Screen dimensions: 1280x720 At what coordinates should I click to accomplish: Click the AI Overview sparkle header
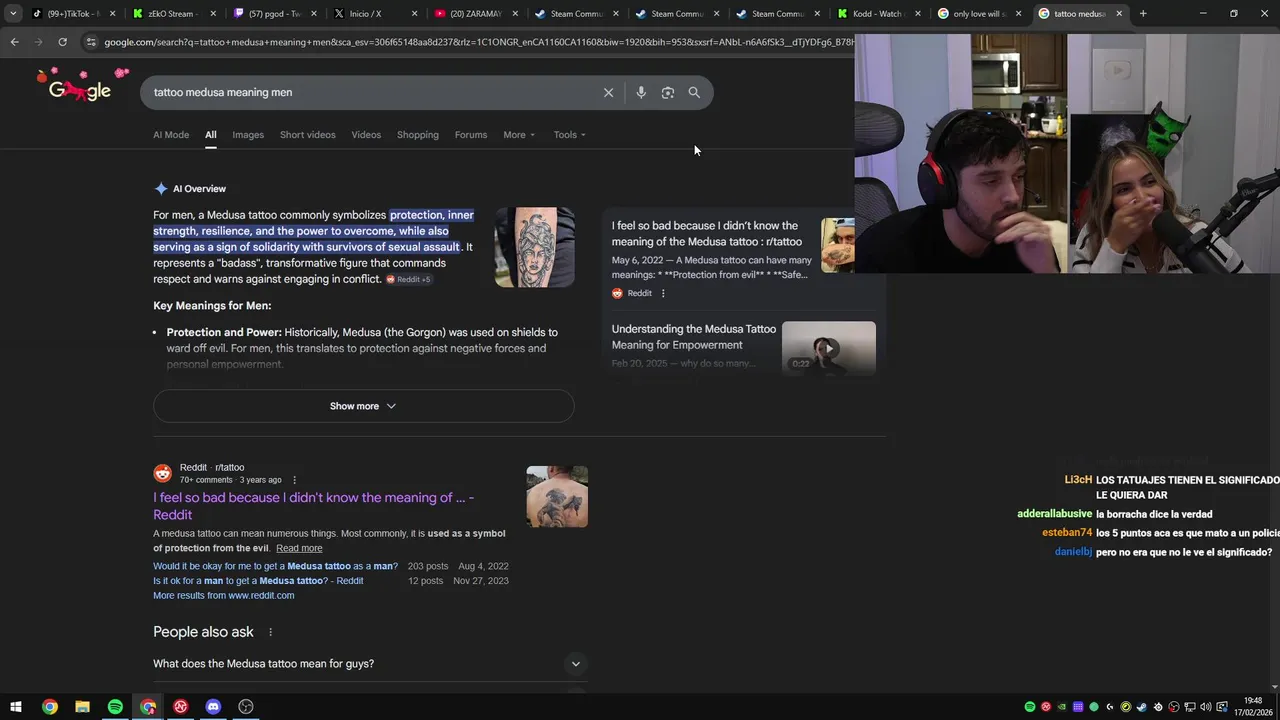click(x=190, y=189)
